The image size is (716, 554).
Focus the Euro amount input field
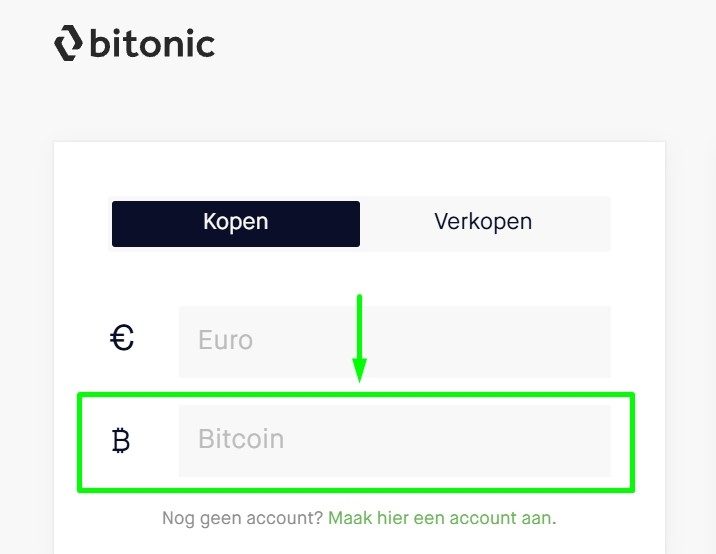click(x=394, y=341)
